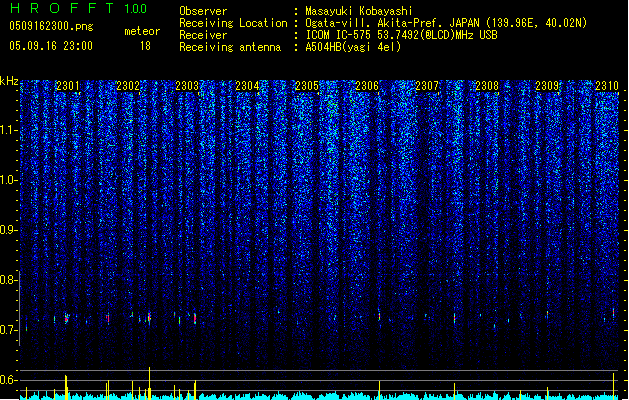Click the 0.9 frequency axis label
629x400 pixels.
tap(7, 230)
